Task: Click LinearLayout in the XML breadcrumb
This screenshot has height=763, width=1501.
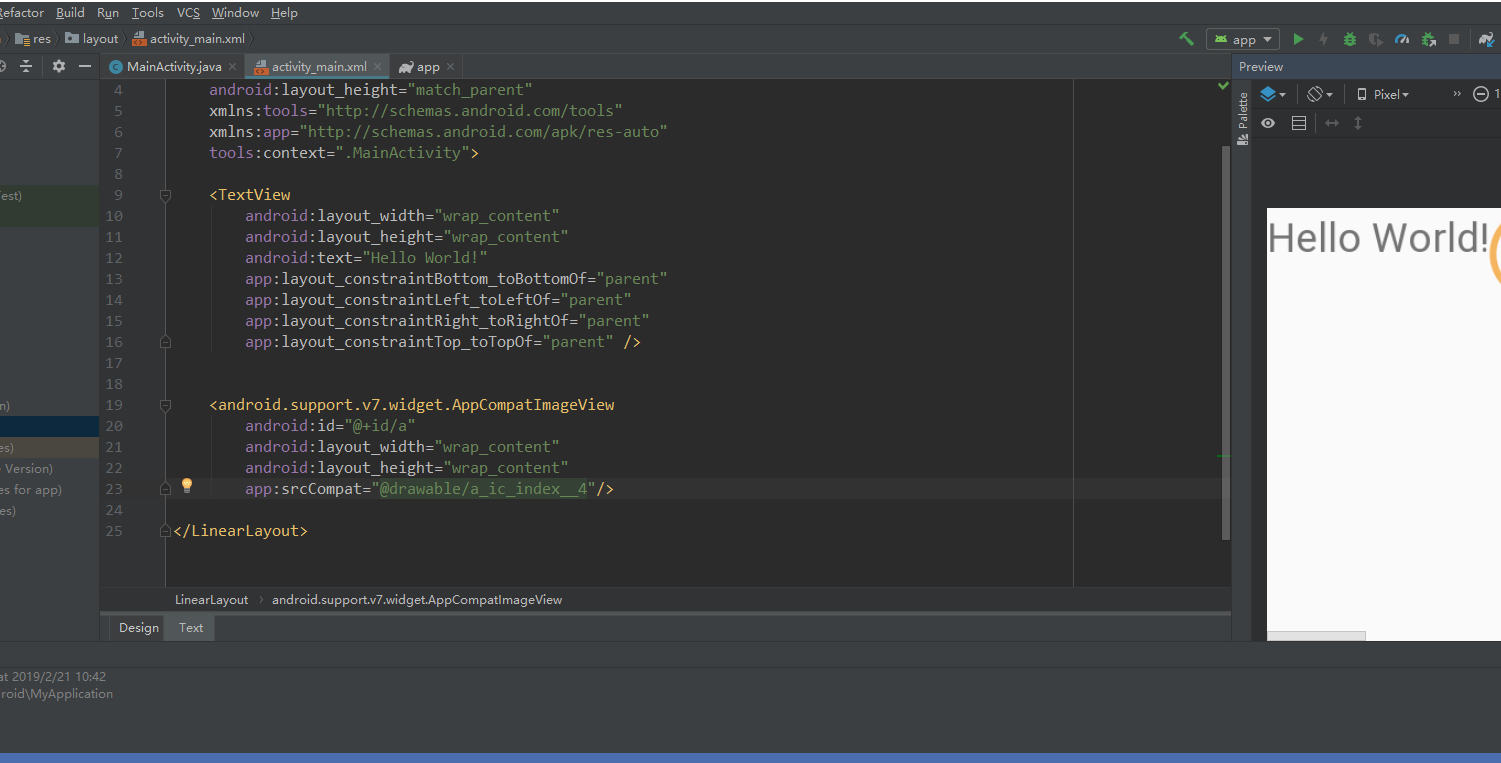Action: coord(211,600)
